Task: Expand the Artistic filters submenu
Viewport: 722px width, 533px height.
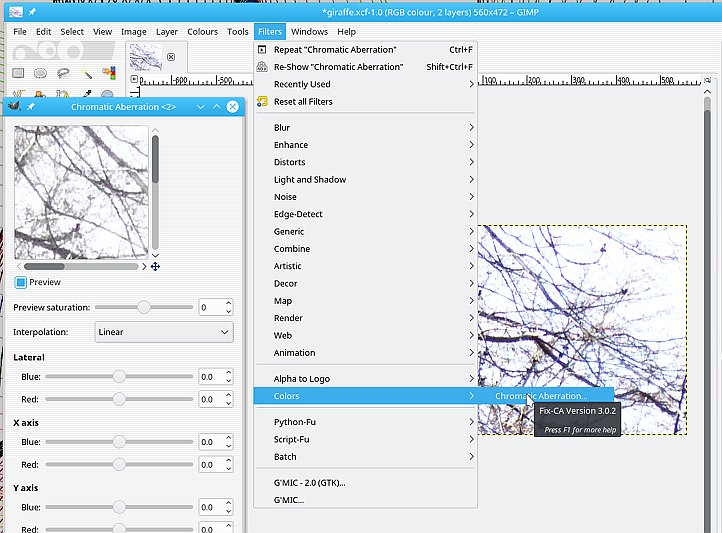Action: point(366,266)
